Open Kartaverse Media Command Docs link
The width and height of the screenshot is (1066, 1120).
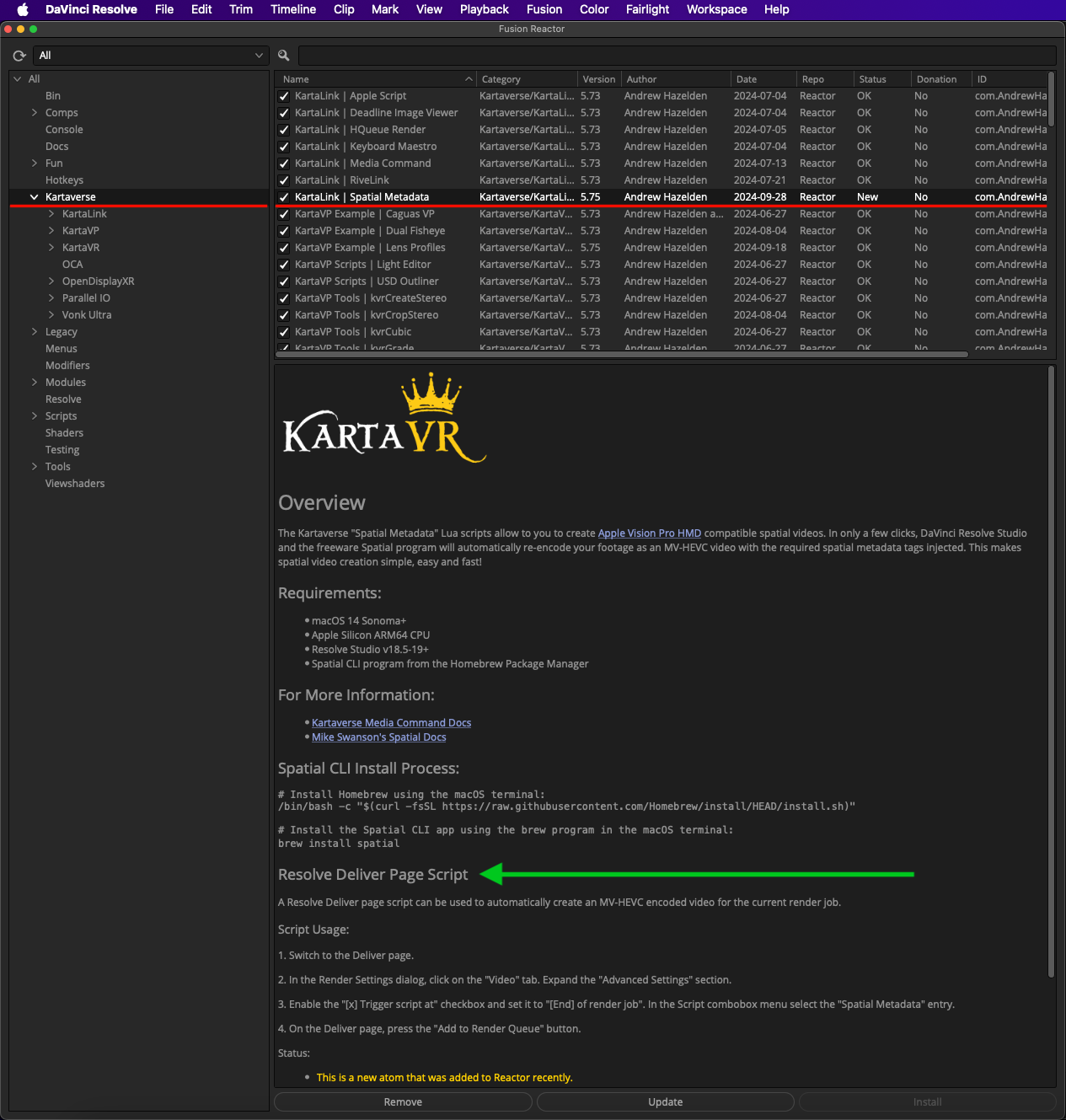point(391,723)
